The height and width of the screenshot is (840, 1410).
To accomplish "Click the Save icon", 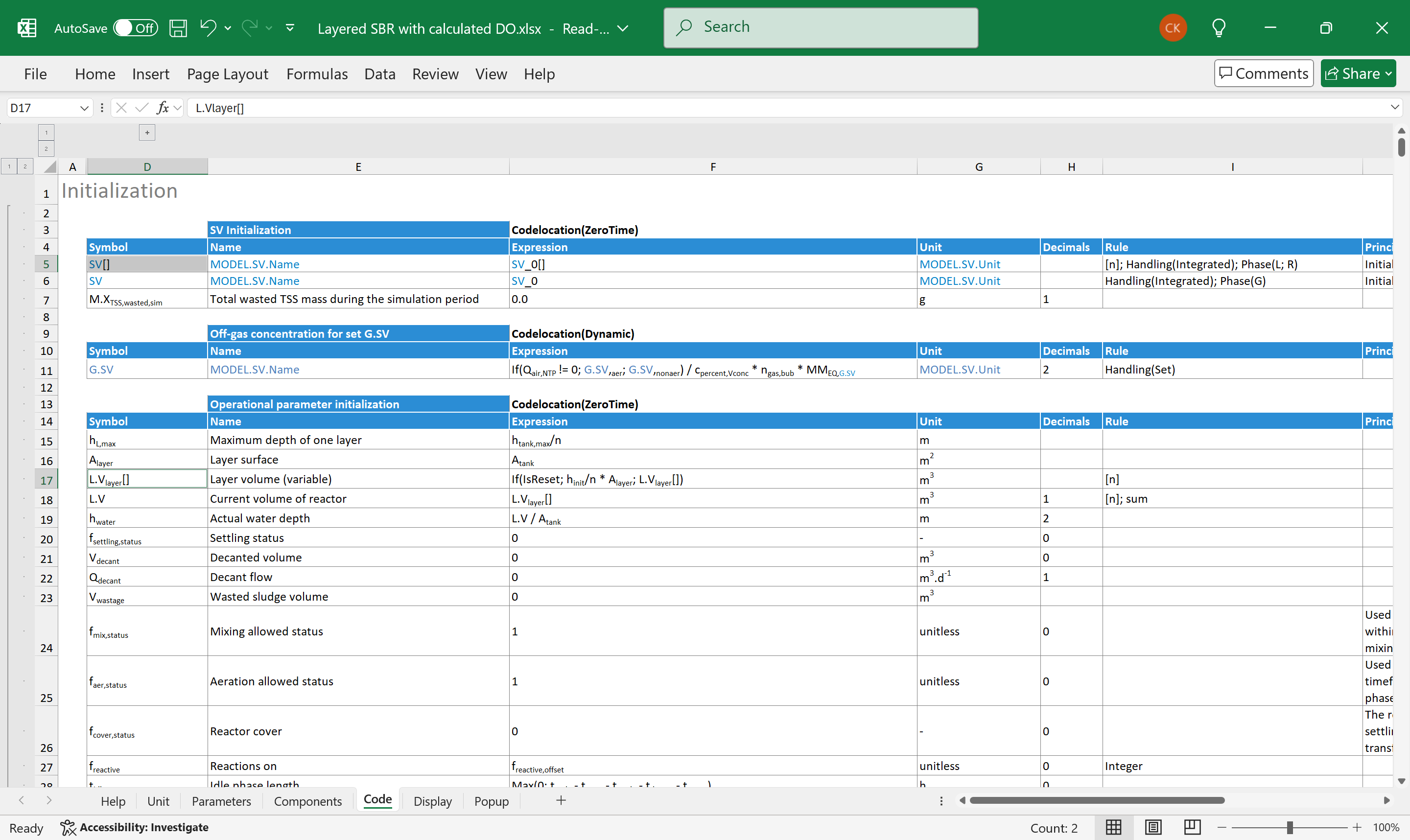I will (178, 28).
